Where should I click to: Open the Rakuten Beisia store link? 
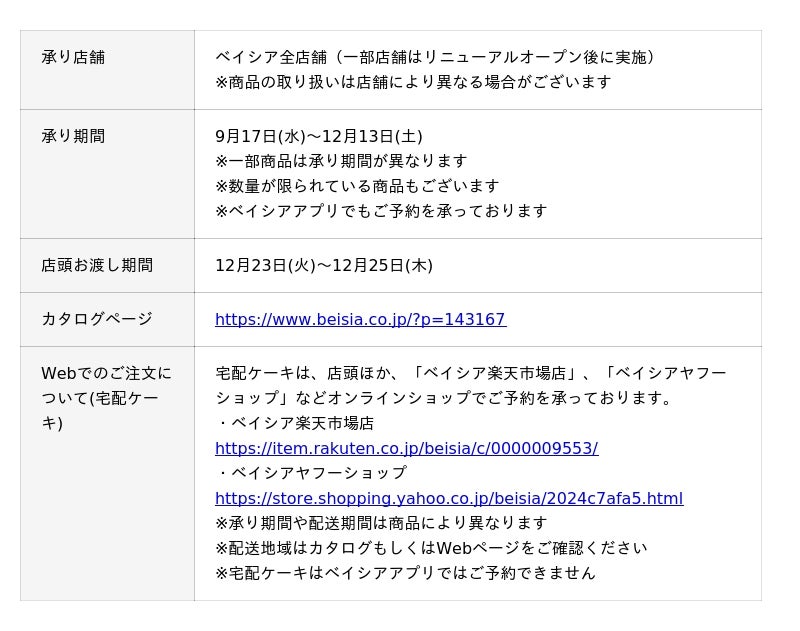[406, 448]
